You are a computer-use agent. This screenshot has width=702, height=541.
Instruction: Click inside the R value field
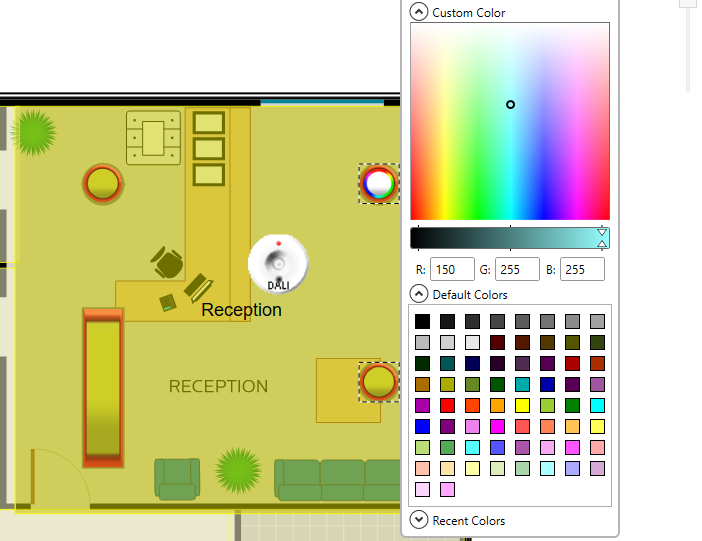pos(452,269)
